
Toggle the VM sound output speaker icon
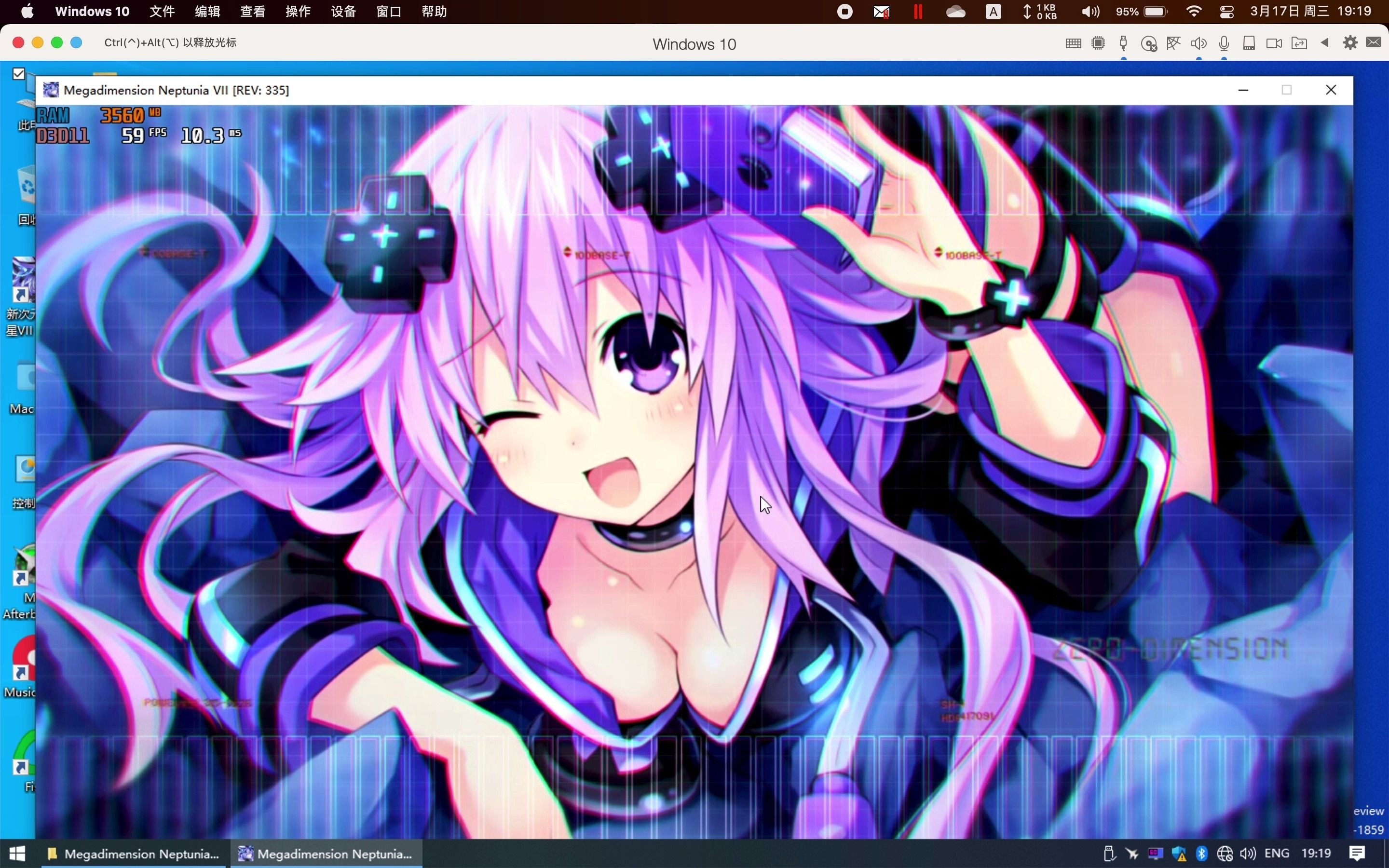click(1198, 43)
